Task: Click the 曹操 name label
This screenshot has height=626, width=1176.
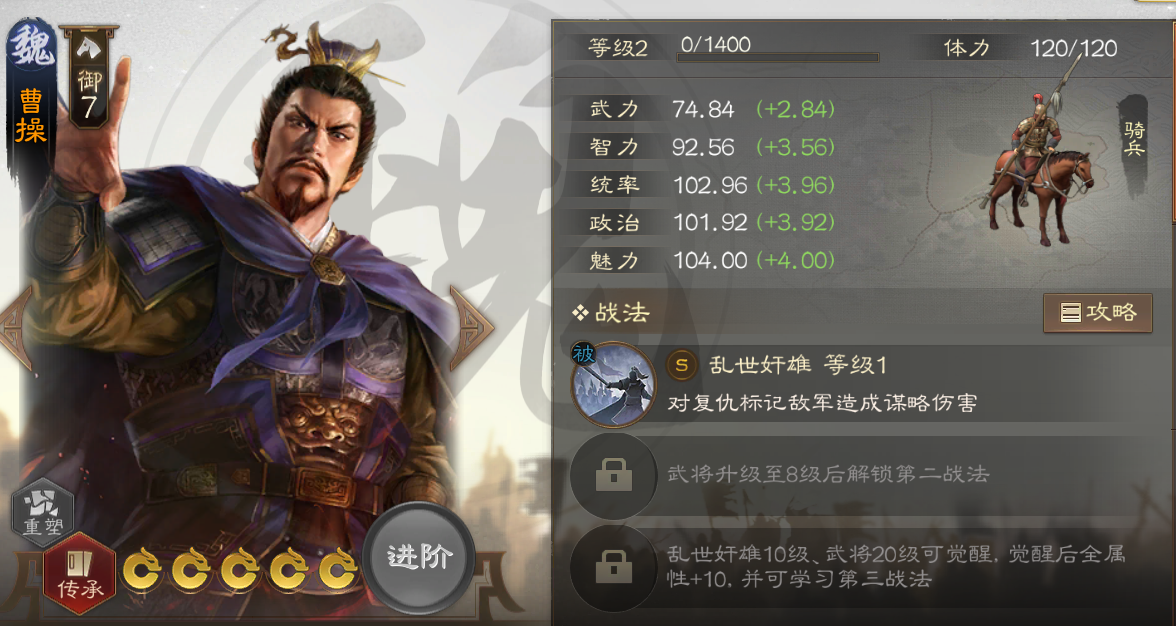Action: coord(31,116)
